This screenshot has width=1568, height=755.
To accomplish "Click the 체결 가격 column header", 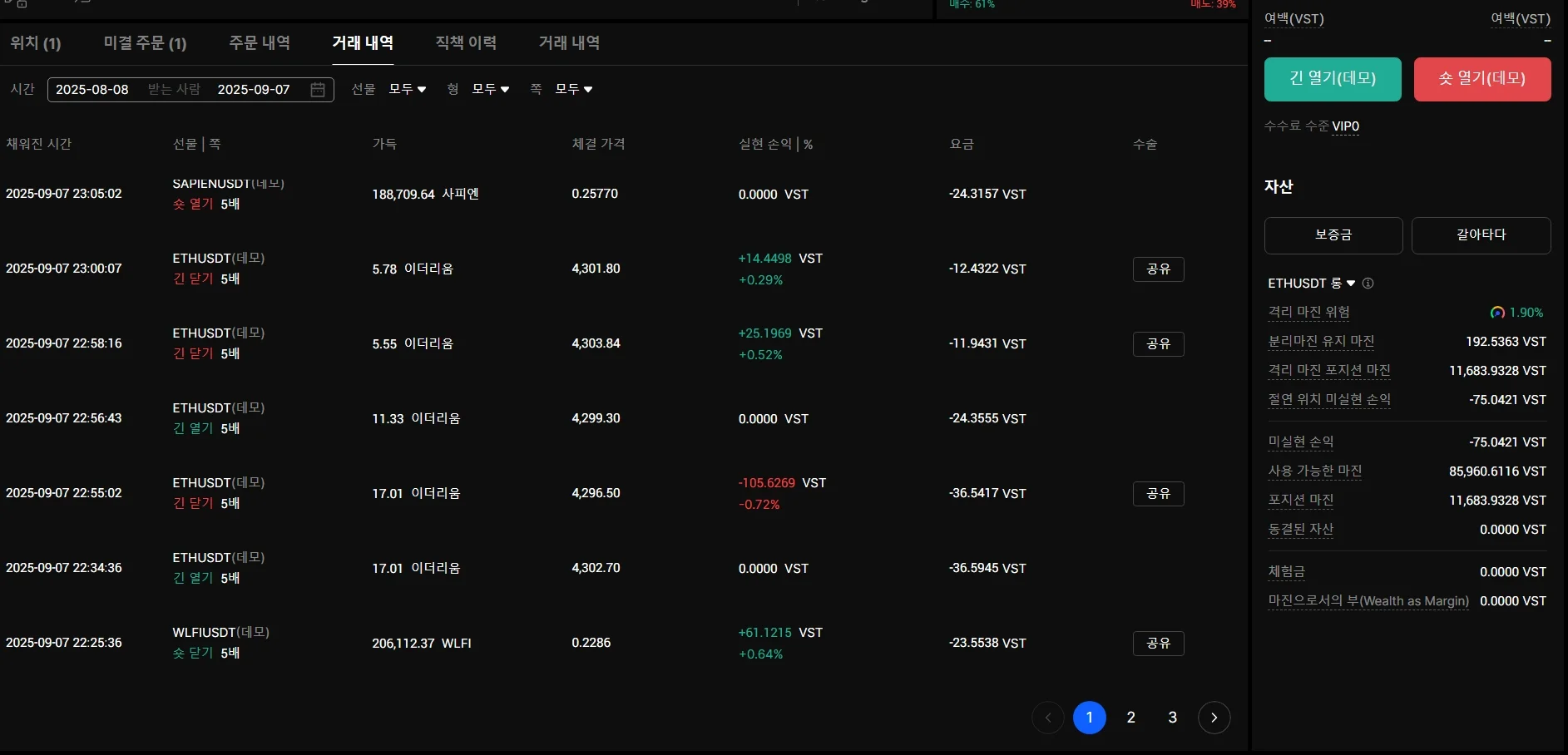I will pos(598,144).
